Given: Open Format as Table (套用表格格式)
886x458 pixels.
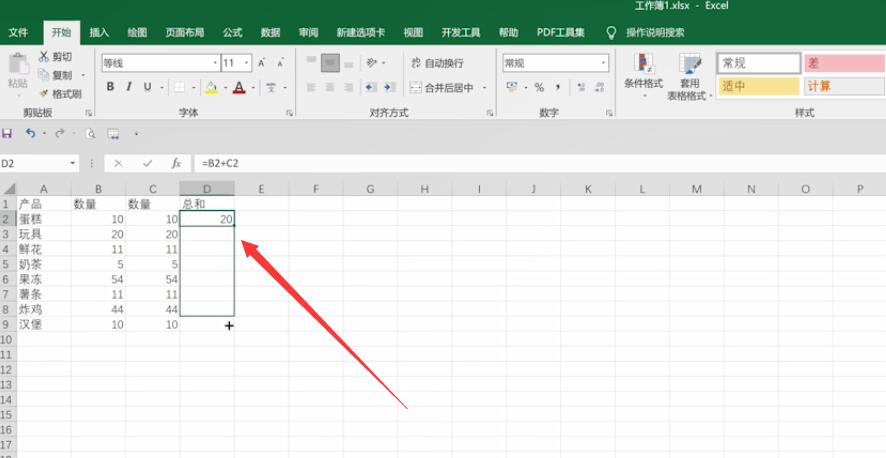Looking at the screenshot, I should pos(690,77).
